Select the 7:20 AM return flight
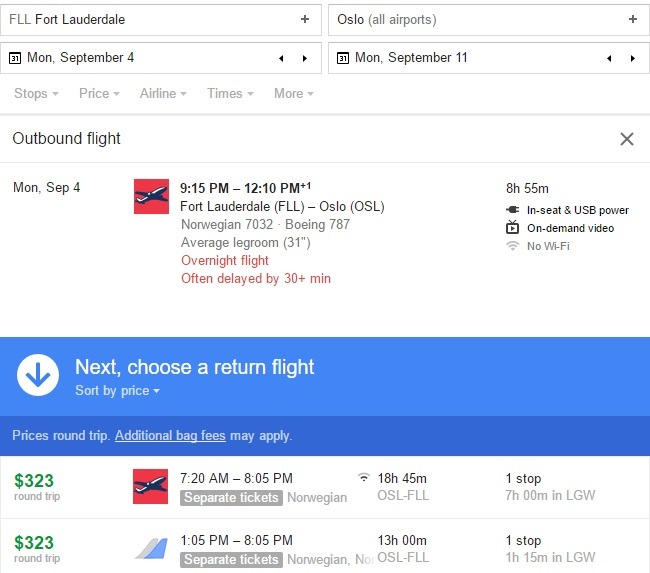 (325, 487)
